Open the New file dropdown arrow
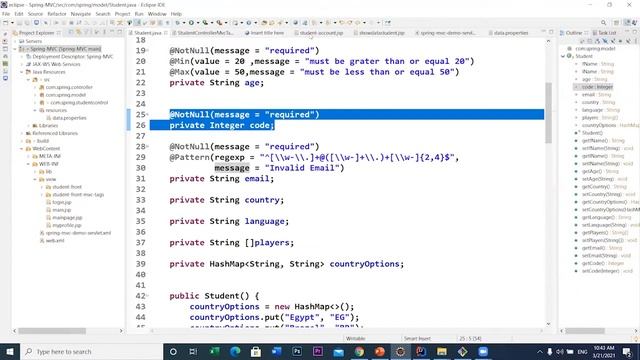 12,23
